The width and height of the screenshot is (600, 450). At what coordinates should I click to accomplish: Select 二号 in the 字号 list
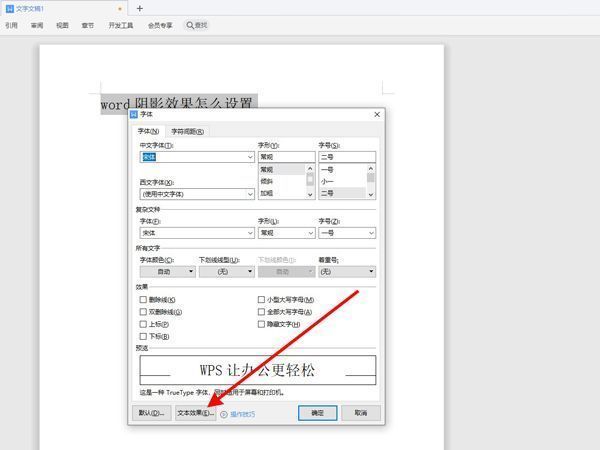pyautogui.click(x=342, y=193)
